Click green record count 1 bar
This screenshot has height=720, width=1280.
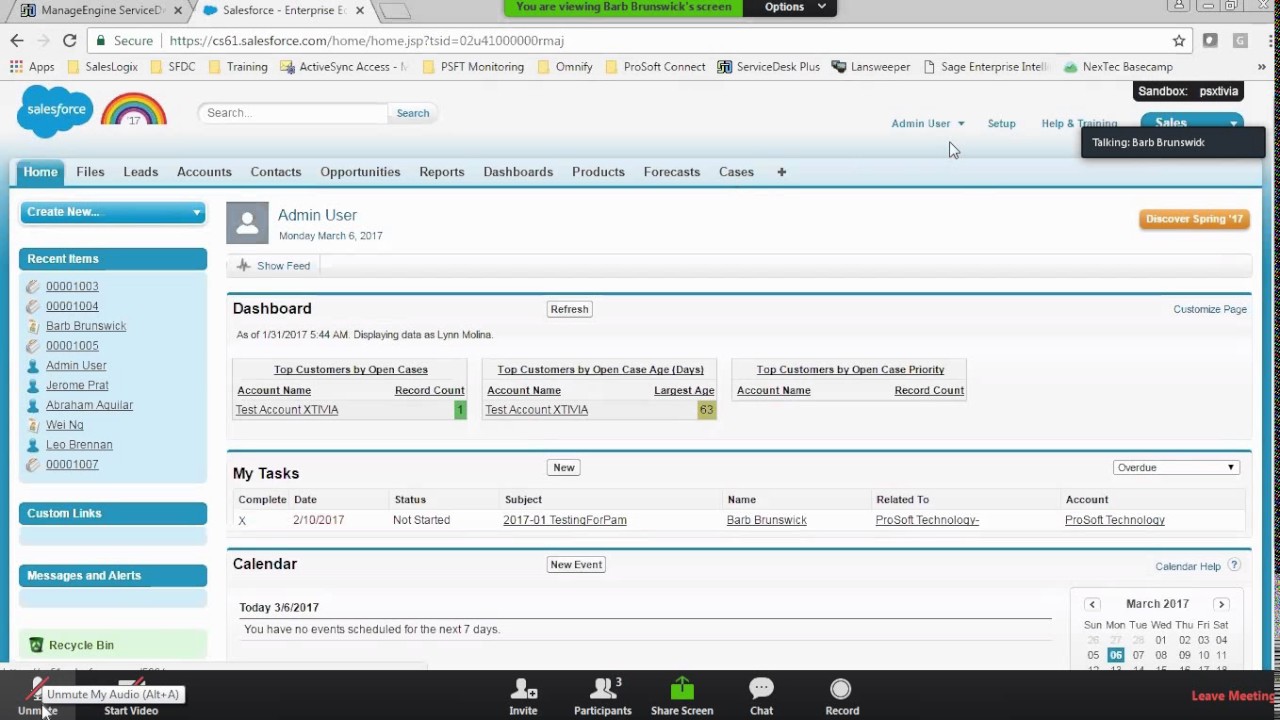pyautogui.click(x=460, y=410)
